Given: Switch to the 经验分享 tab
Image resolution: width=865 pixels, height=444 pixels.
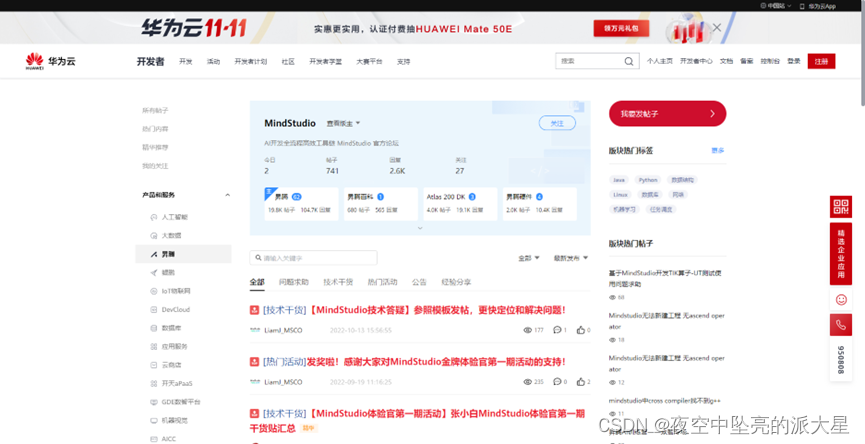Looking at the screenshot, I should 456,282.
